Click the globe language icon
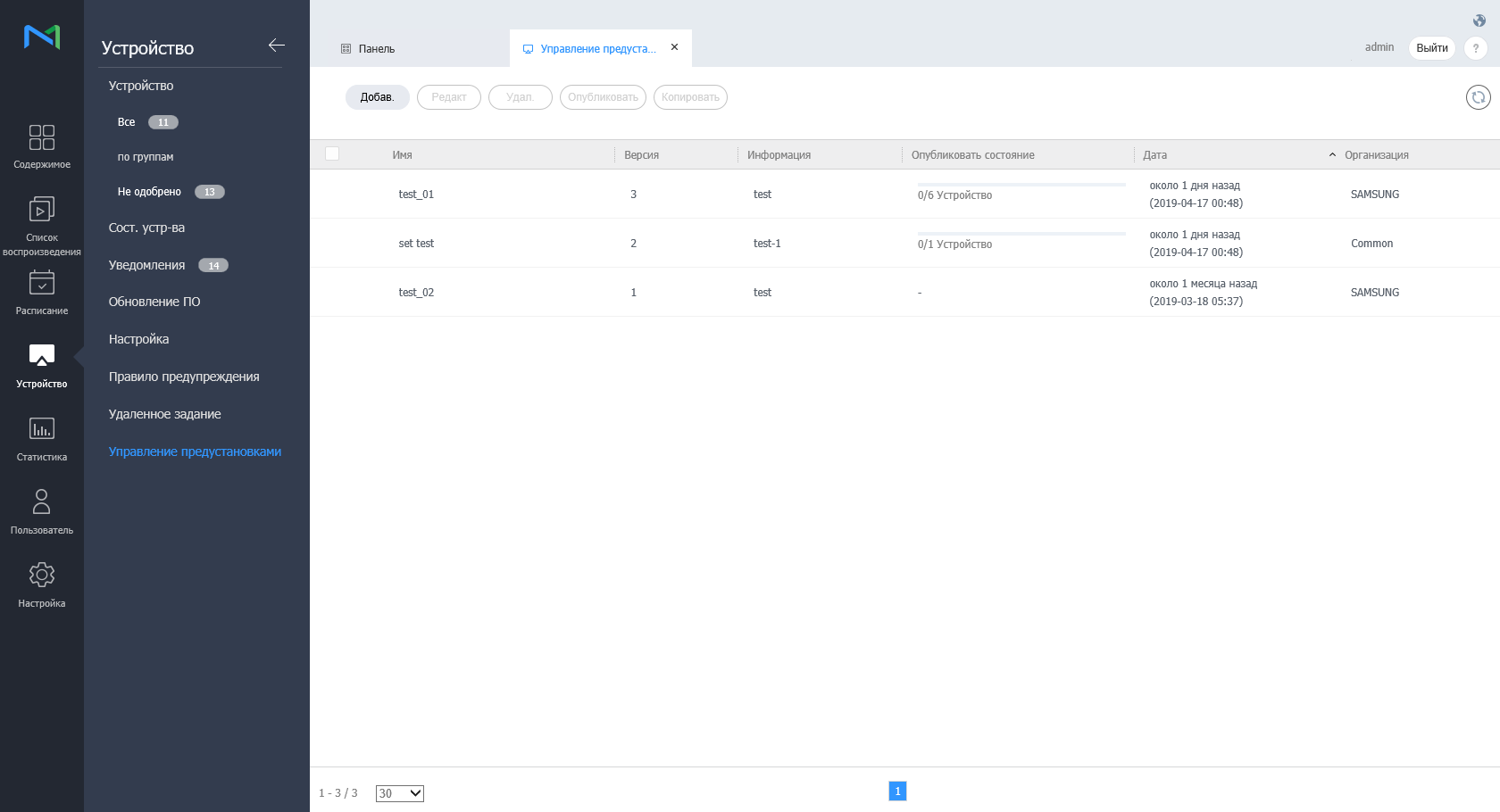The image size is (1500, 812). [1479, 21]
